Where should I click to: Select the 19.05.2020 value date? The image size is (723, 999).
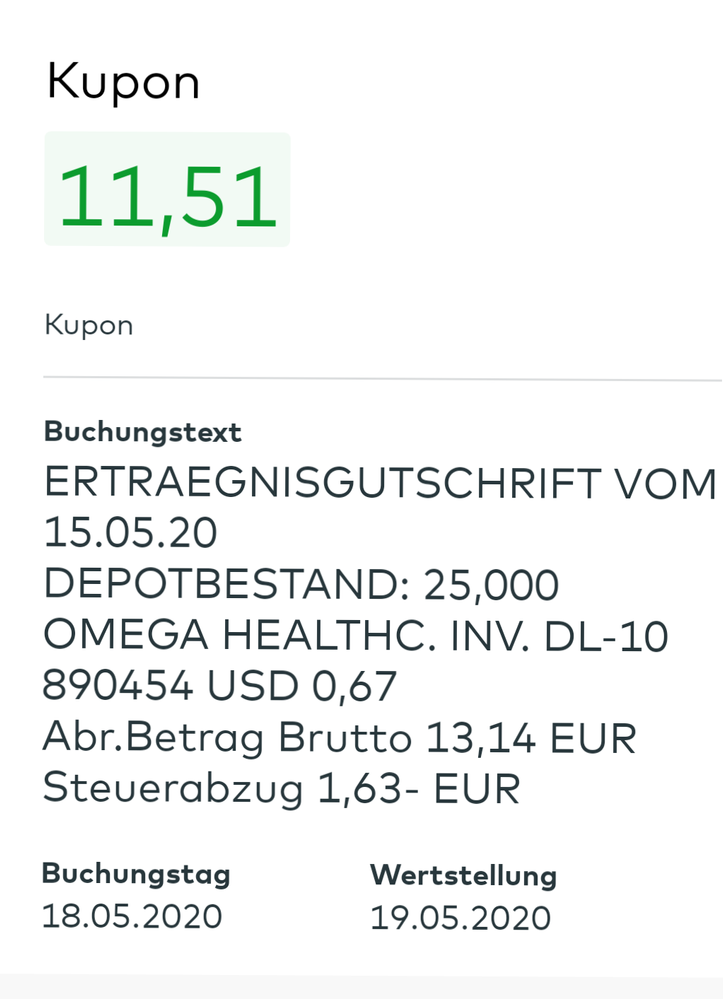click(x=460, y=917)
